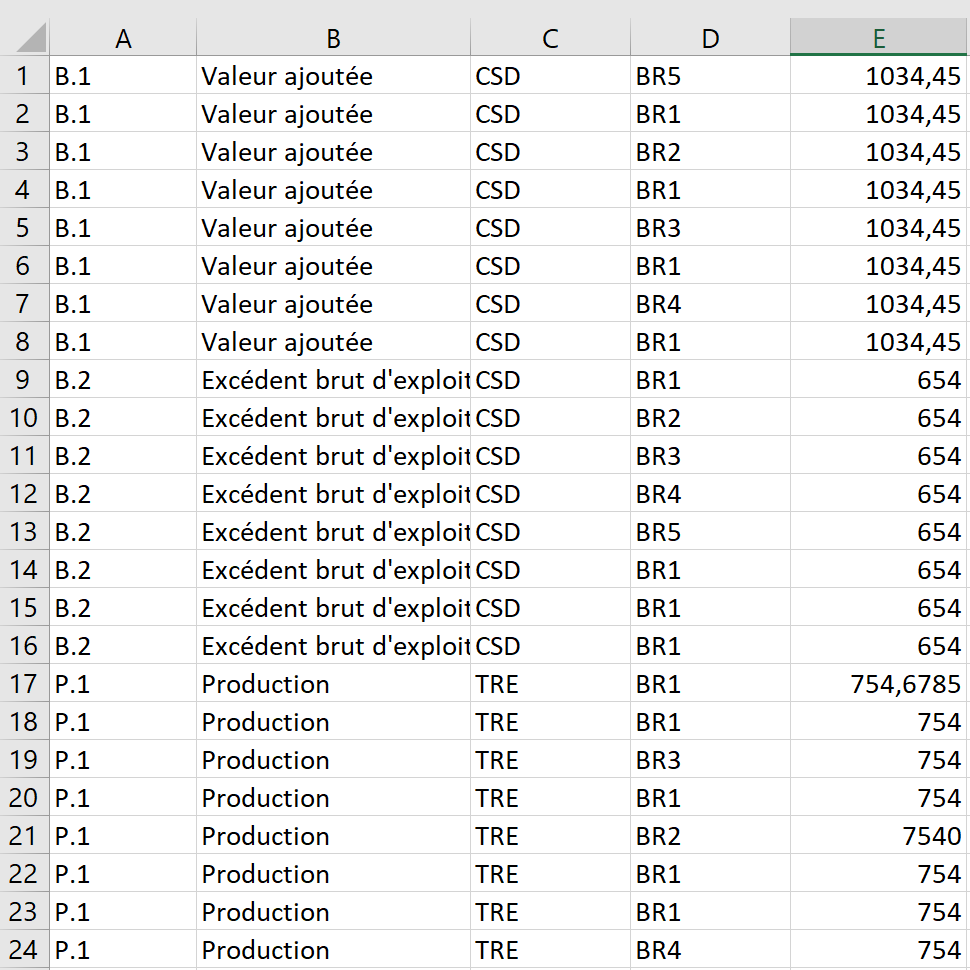Select column C header
The width and height of the screenshot is (970, 970).
551,37
